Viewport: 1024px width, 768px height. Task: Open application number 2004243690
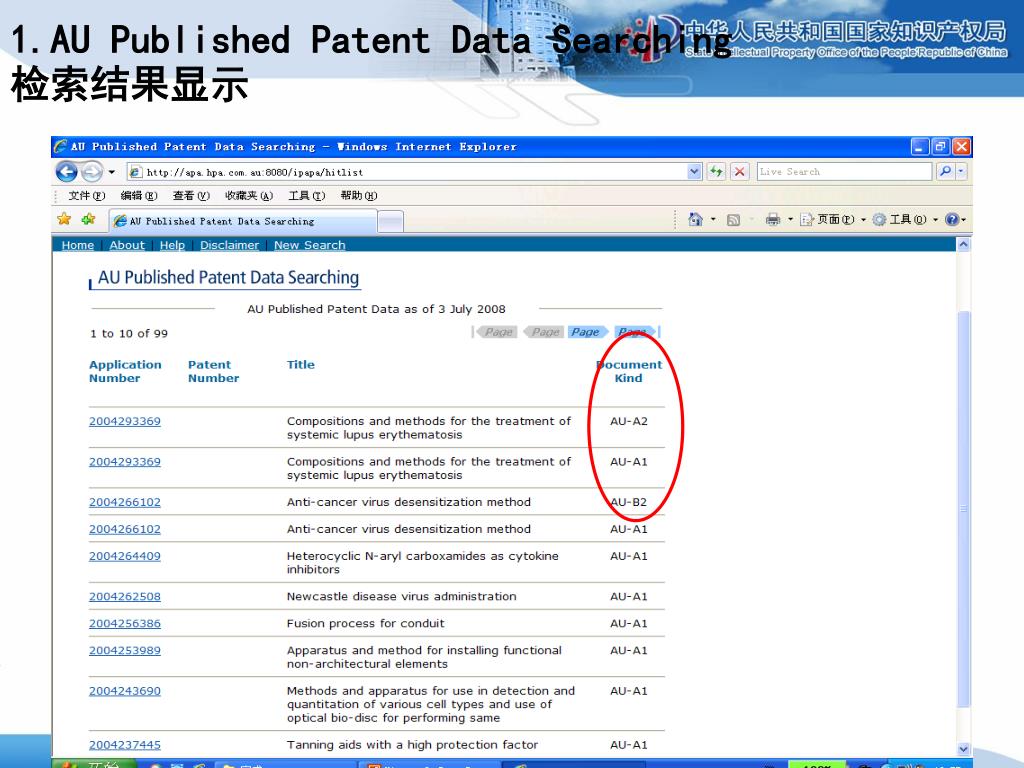(x=125, y=691)
